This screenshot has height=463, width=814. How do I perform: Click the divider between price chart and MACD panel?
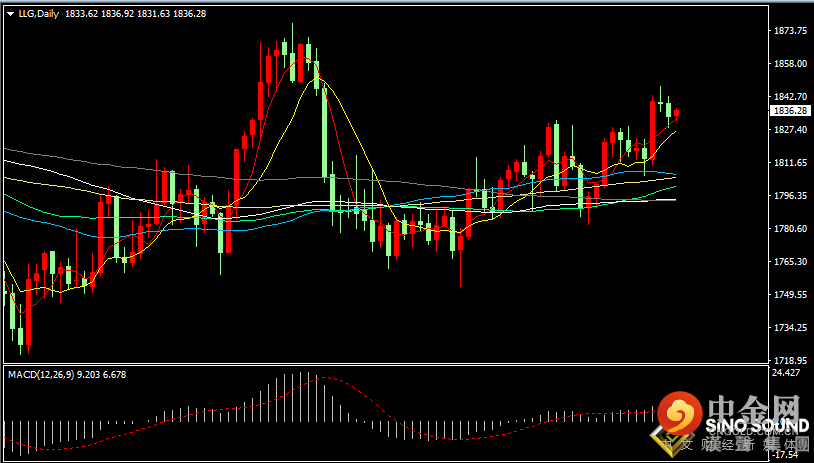click(385, 364)
